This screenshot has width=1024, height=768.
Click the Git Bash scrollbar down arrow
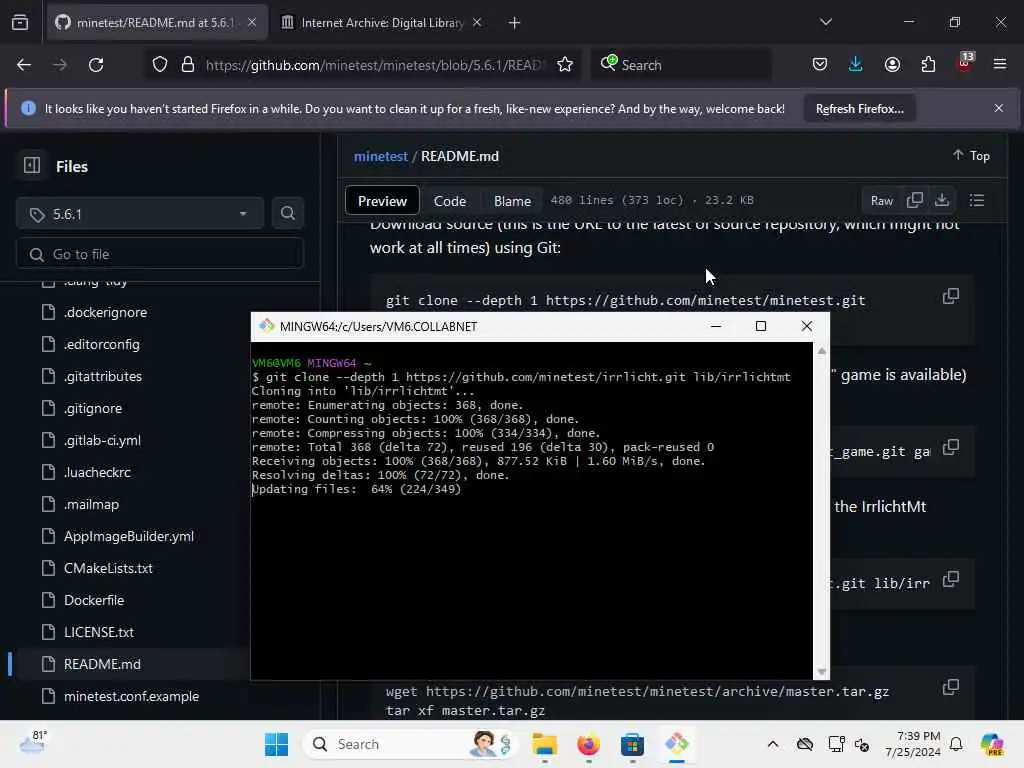pos(822,672)
